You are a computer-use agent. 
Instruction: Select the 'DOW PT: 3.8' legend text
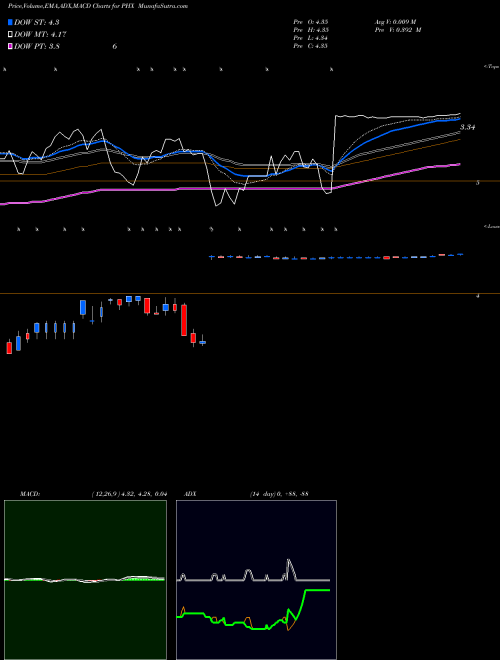(x=37, y=46)
